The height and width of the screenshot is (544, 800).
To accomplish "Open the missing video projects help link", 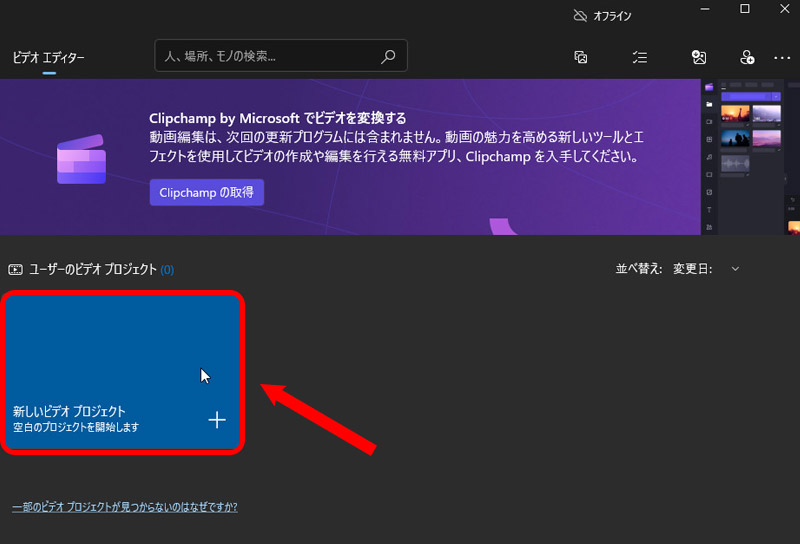I will click(124, 507).
